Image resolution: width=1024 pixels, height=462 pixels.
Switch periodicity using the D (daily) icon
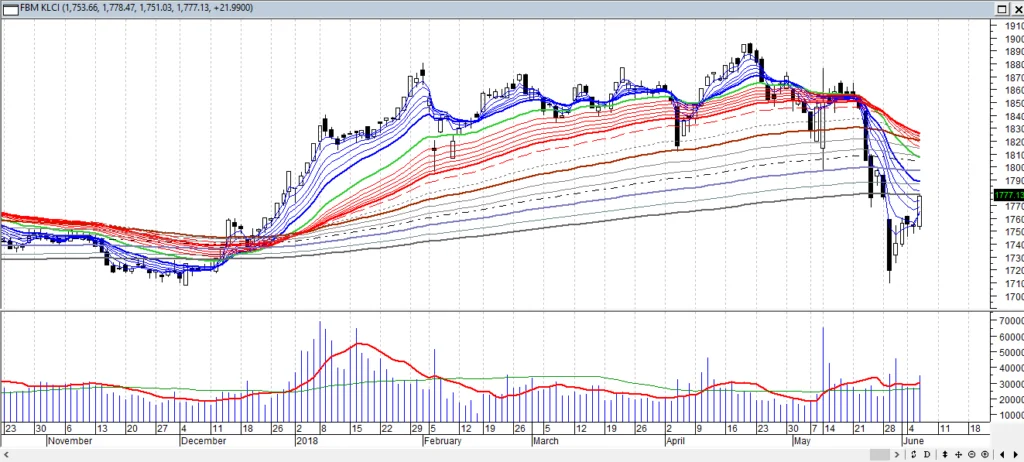[x=927, y=454]
